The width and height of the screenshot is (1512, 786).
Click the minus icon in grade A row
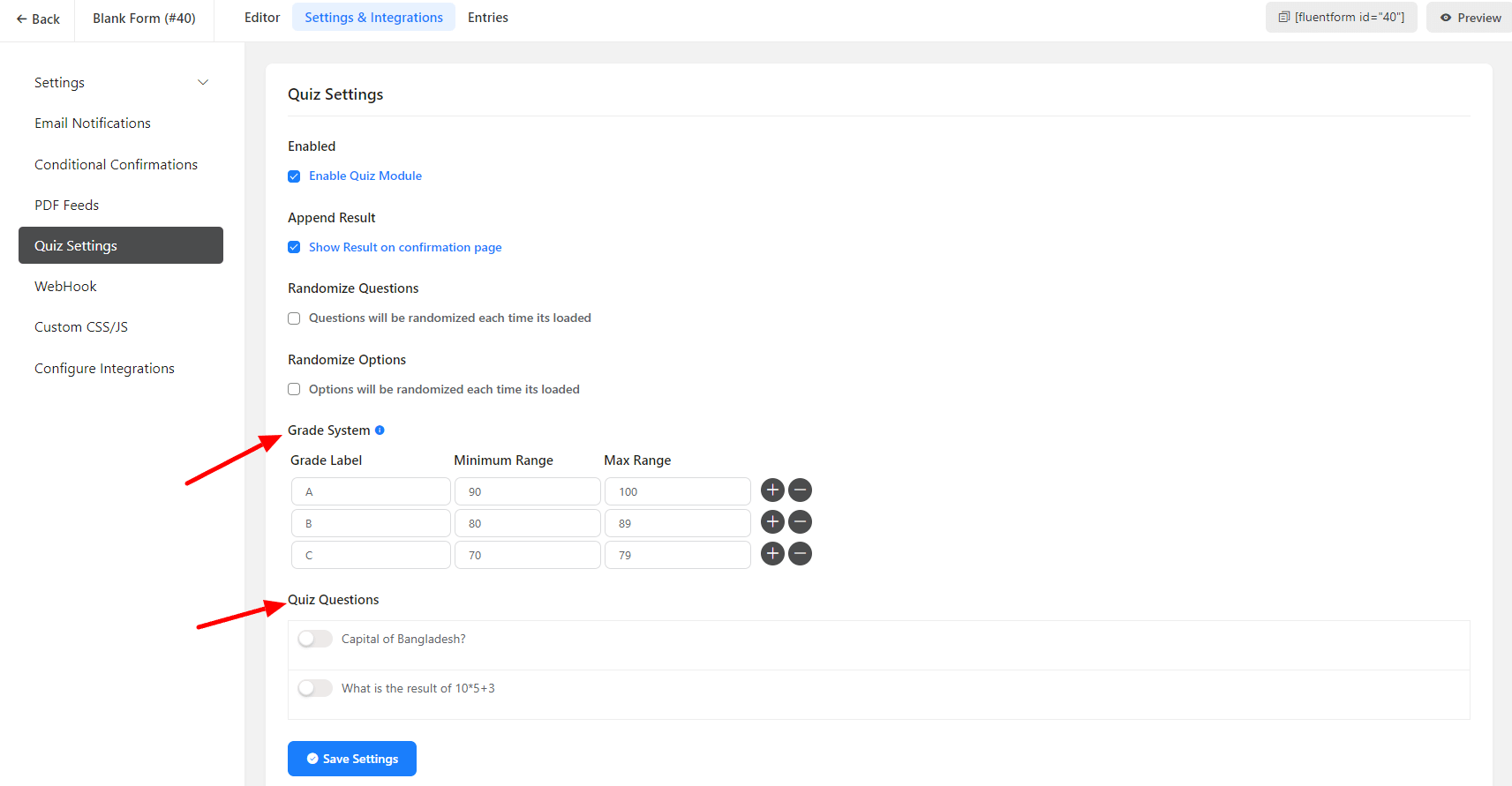point(800,490)
